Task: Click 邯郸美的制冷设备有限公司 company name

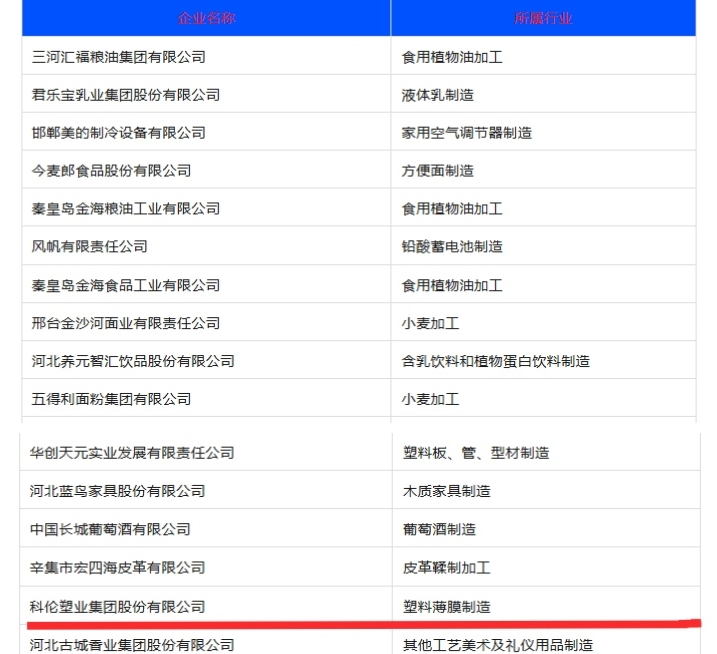Action: point(118,133)
